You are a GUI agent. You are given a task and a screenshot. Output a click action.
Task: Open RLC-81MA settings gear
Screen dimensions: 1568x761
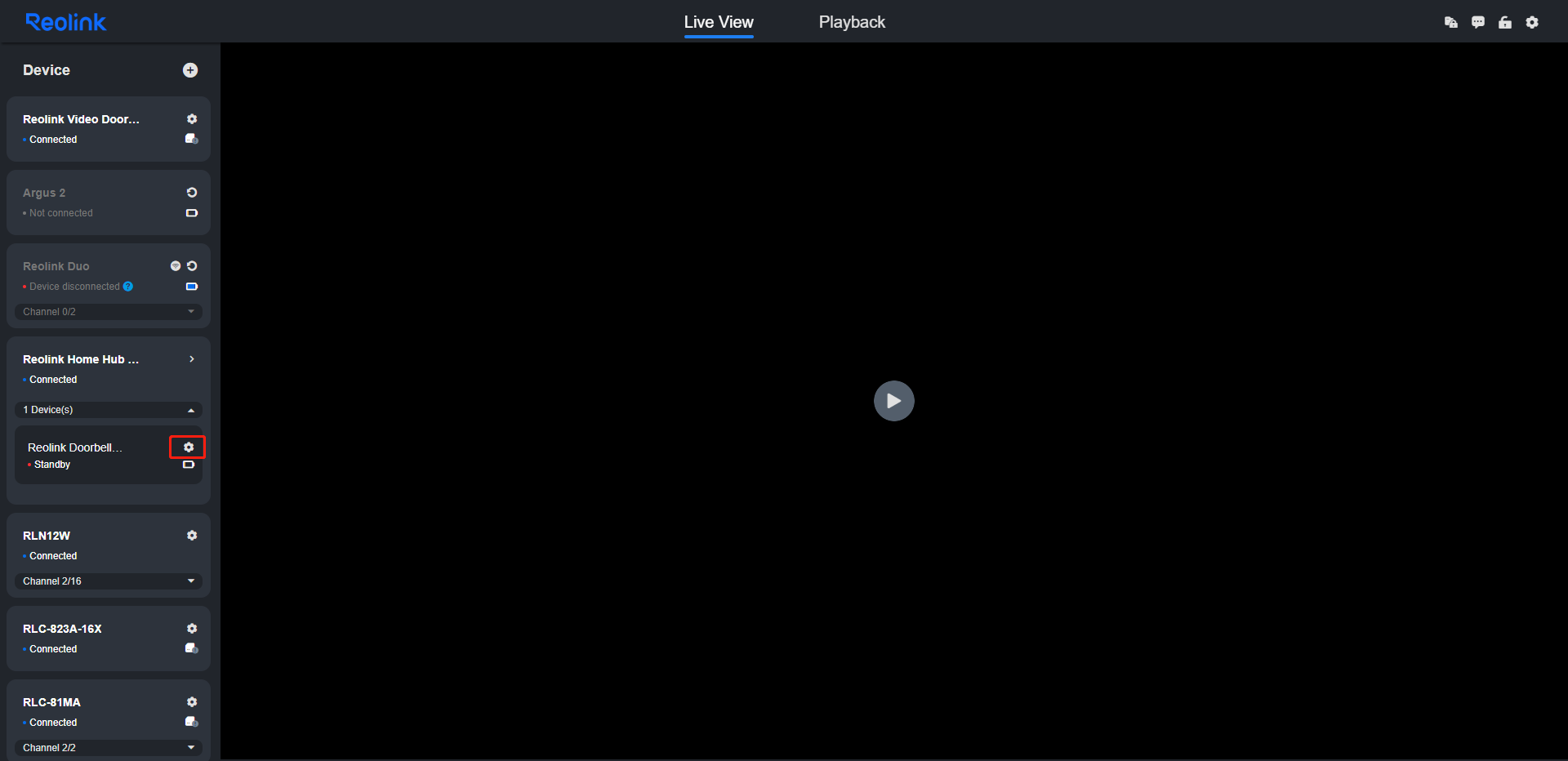[x=192, y=702]
